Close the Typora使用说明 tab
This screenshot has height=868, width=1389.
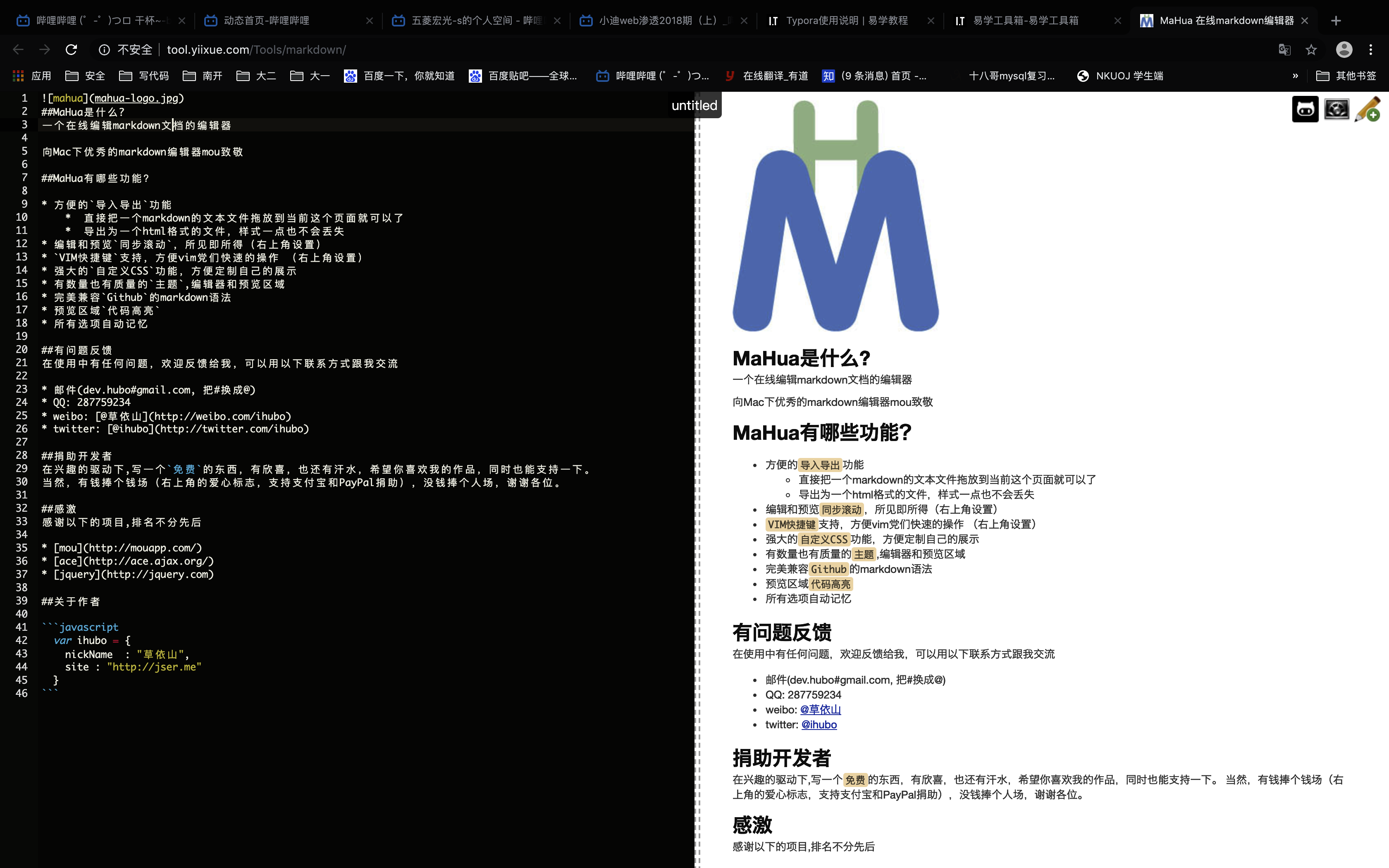coord(931,21)
